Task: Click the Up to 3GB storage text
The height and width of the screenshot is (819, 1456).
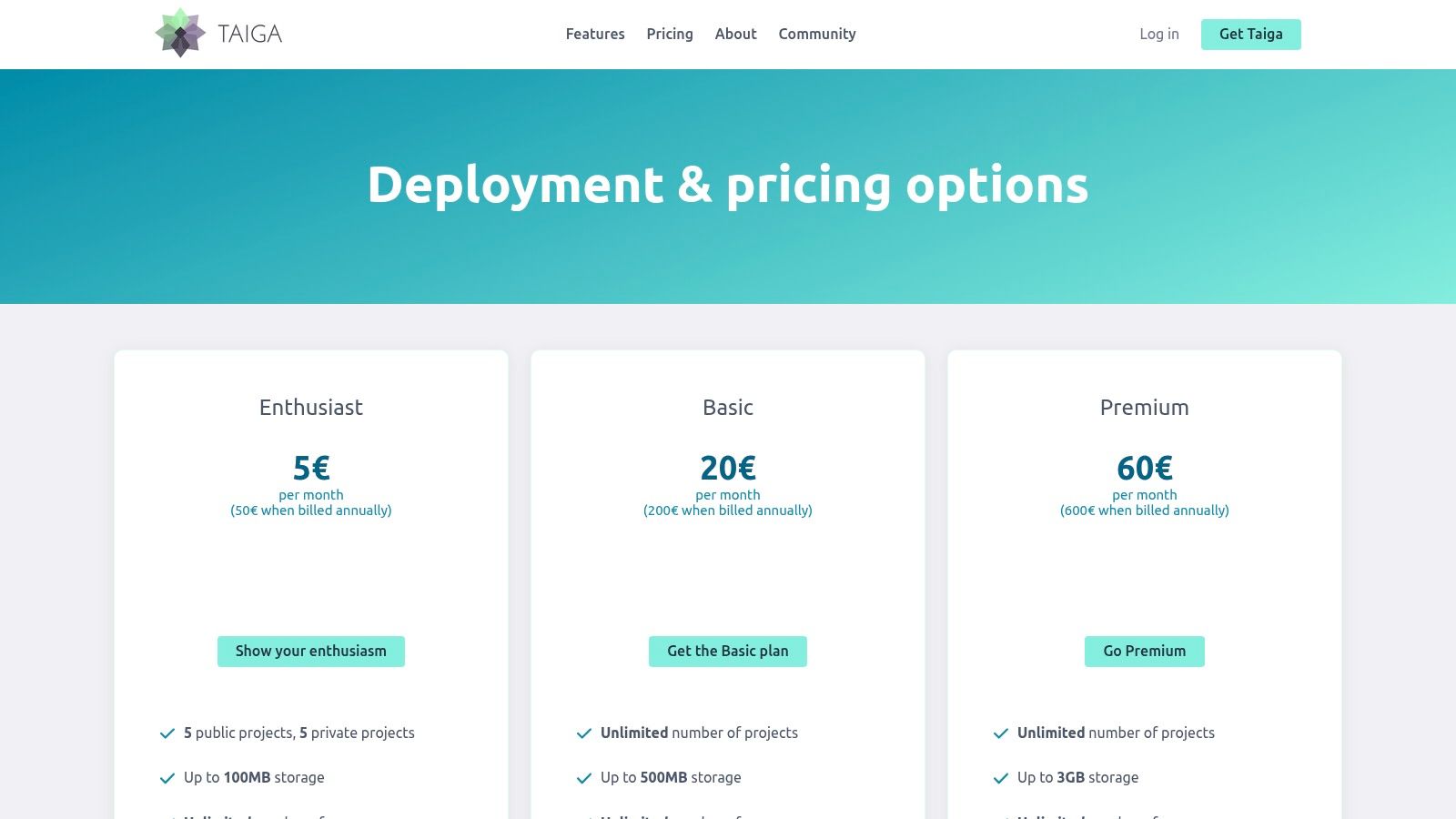Action: point(1078,778)
